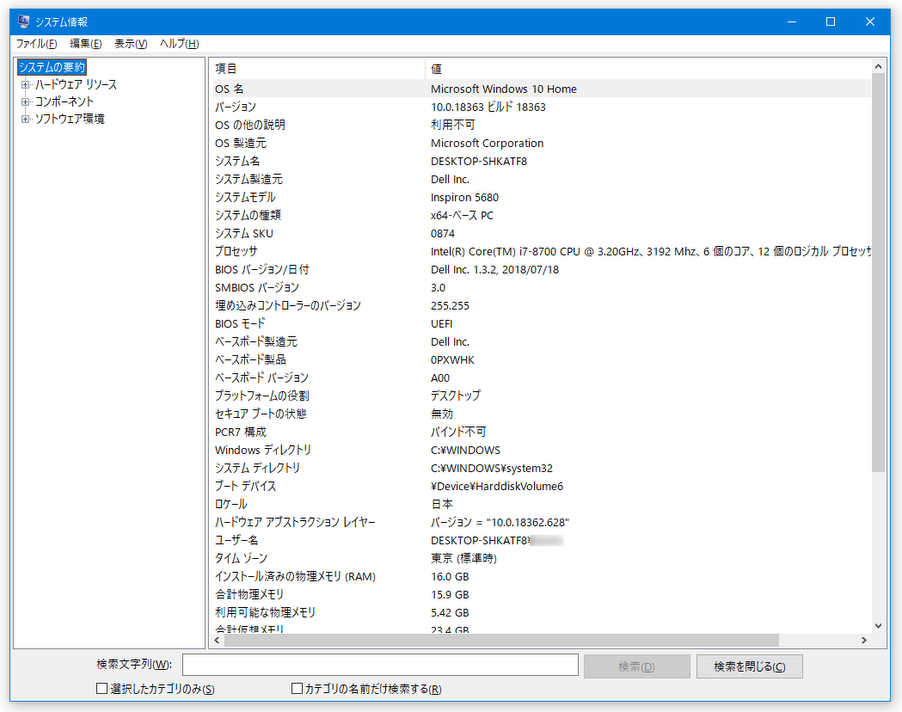Minimize the システム情報 window

(x=792, y=22)
